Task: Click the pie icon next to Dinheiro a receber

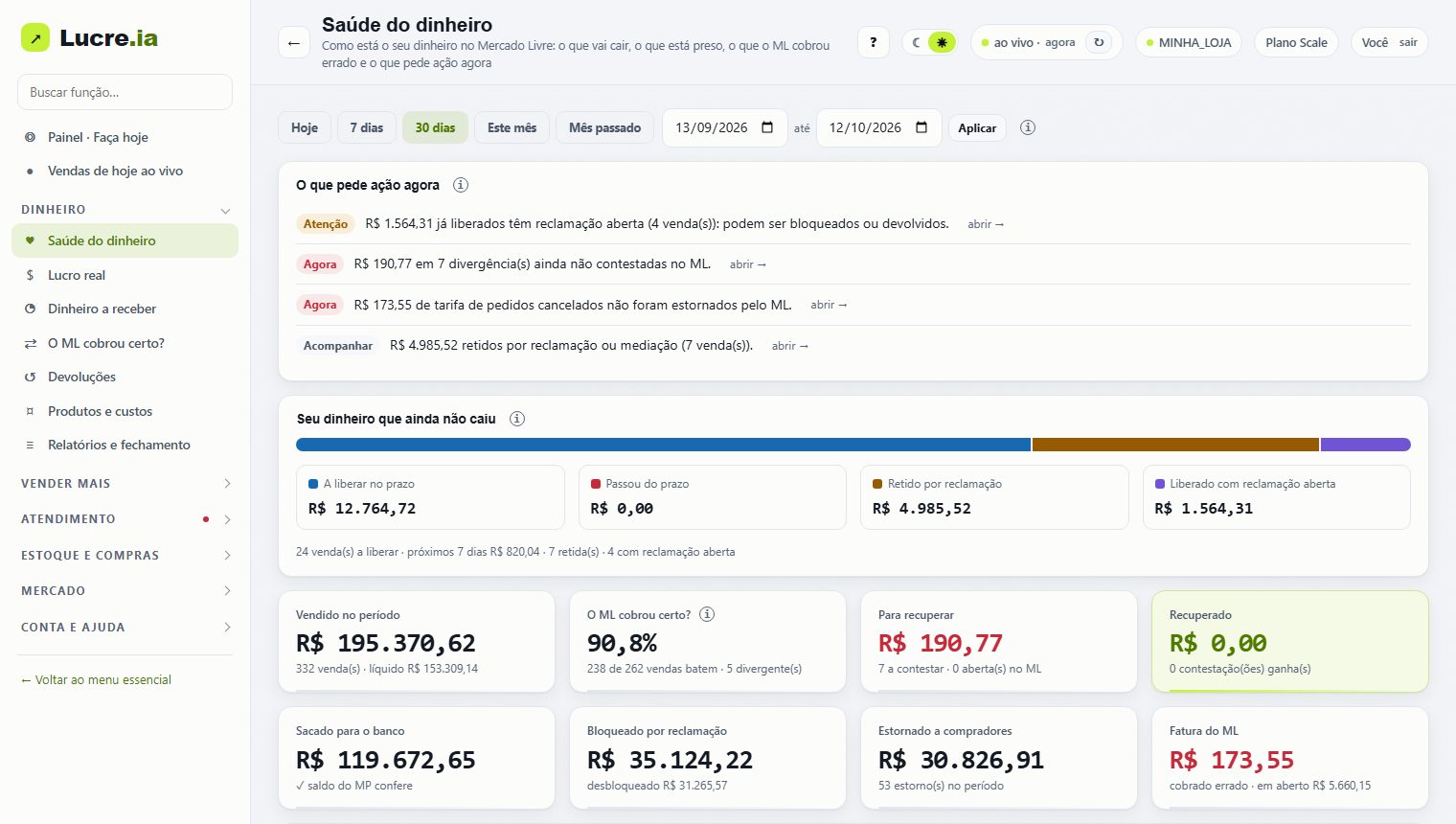Action: [30, 309]
